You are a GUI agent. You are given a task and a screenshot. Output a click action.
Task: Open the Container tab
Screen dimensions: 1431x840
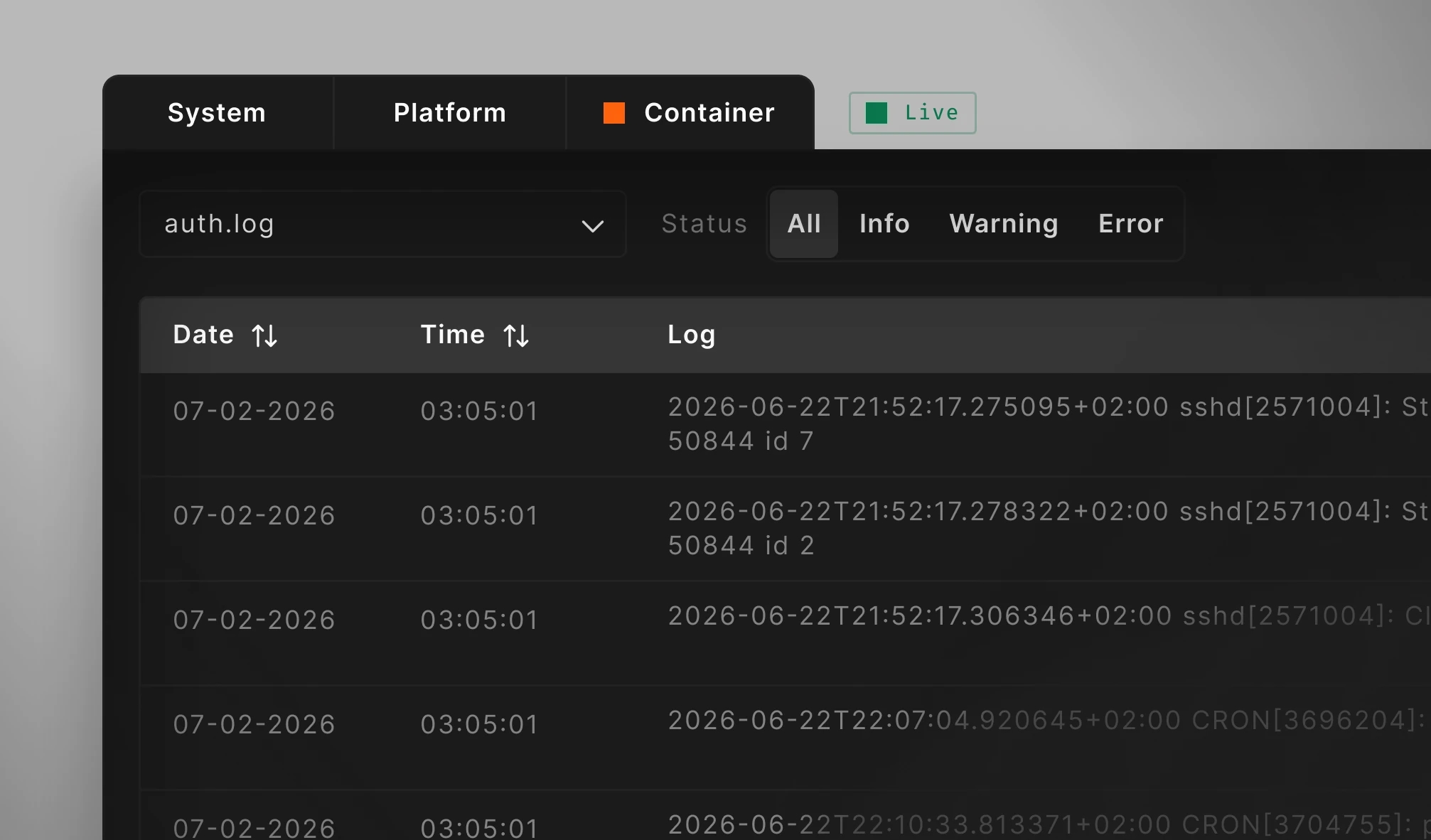tap(690, 113)
